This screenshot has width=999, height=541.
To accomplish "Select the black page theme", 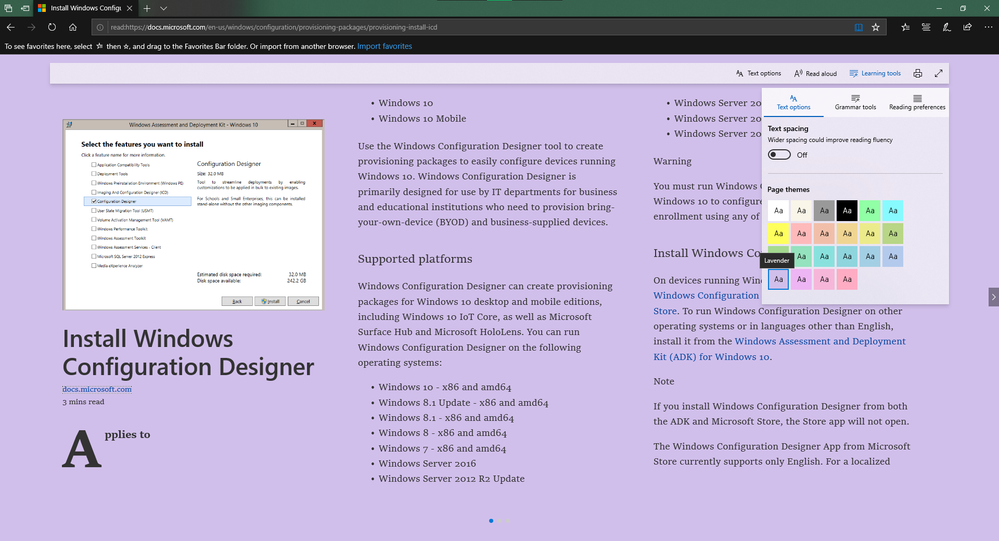I will click(847, 210).
